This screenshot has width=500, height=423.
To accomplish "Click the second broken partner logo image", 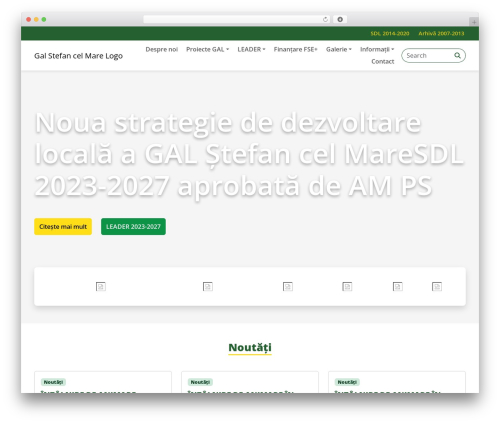I will pos(208,286).
